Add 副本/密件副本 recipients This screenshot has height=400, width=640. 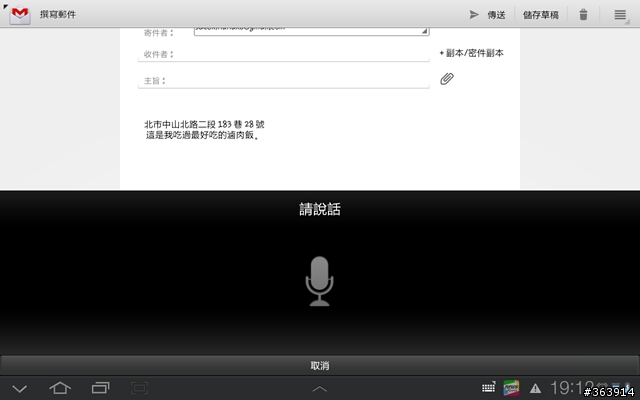point(471,53)
